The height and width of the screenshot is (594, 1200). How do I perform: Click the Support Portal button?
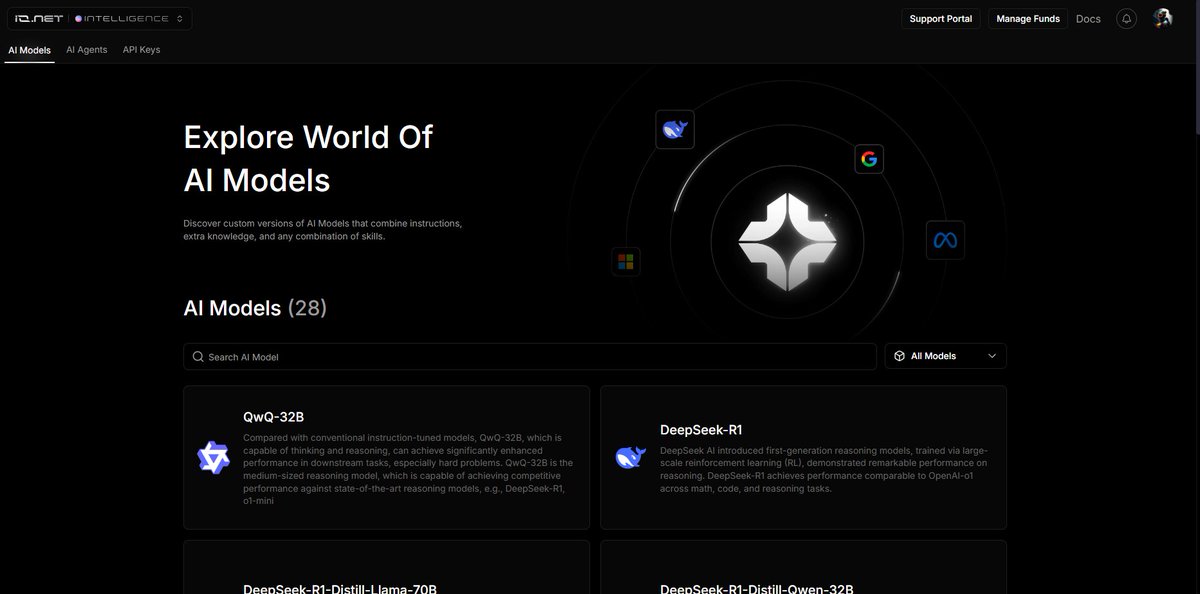coord(941,18)
